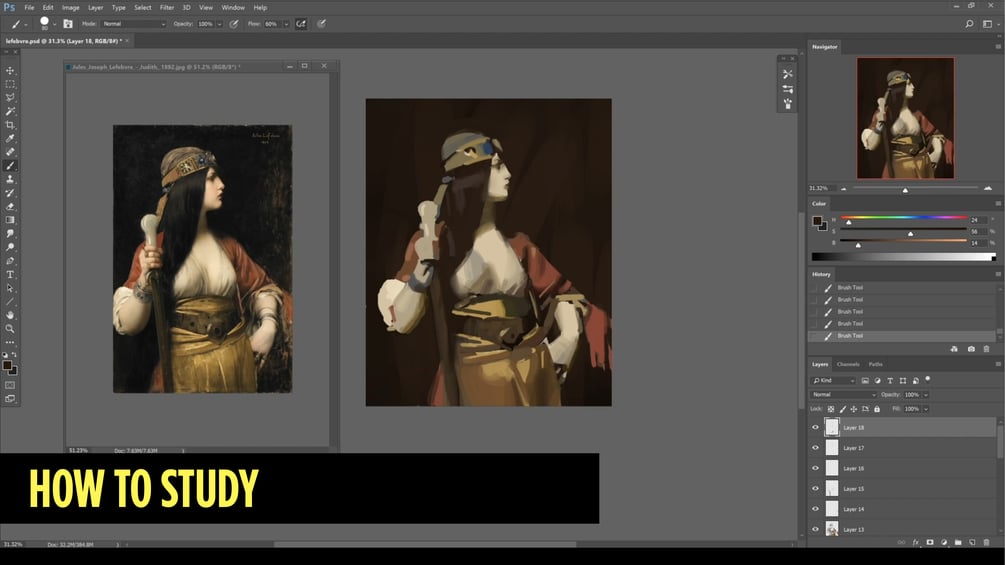The image size is (1005, 565).
Task: Open the layer blend mode Normal dropdown
Action: (x=843, y=395)
